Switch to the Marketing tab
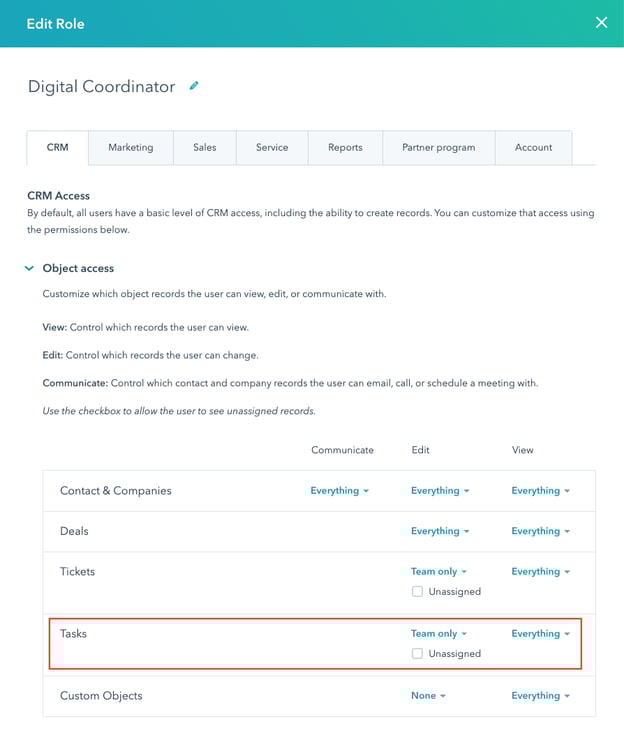 click(x=131, y=147)
